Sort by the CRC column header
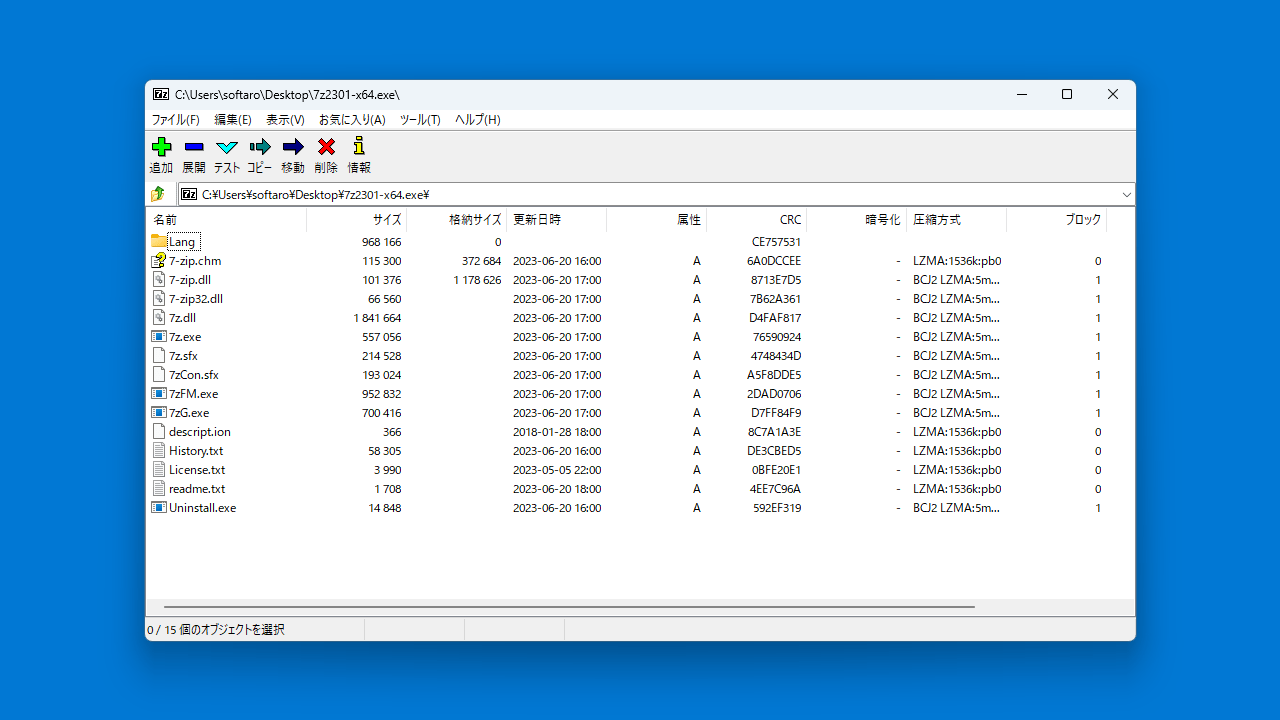This screenshot has height=720, width=1280. pos(757,219)
